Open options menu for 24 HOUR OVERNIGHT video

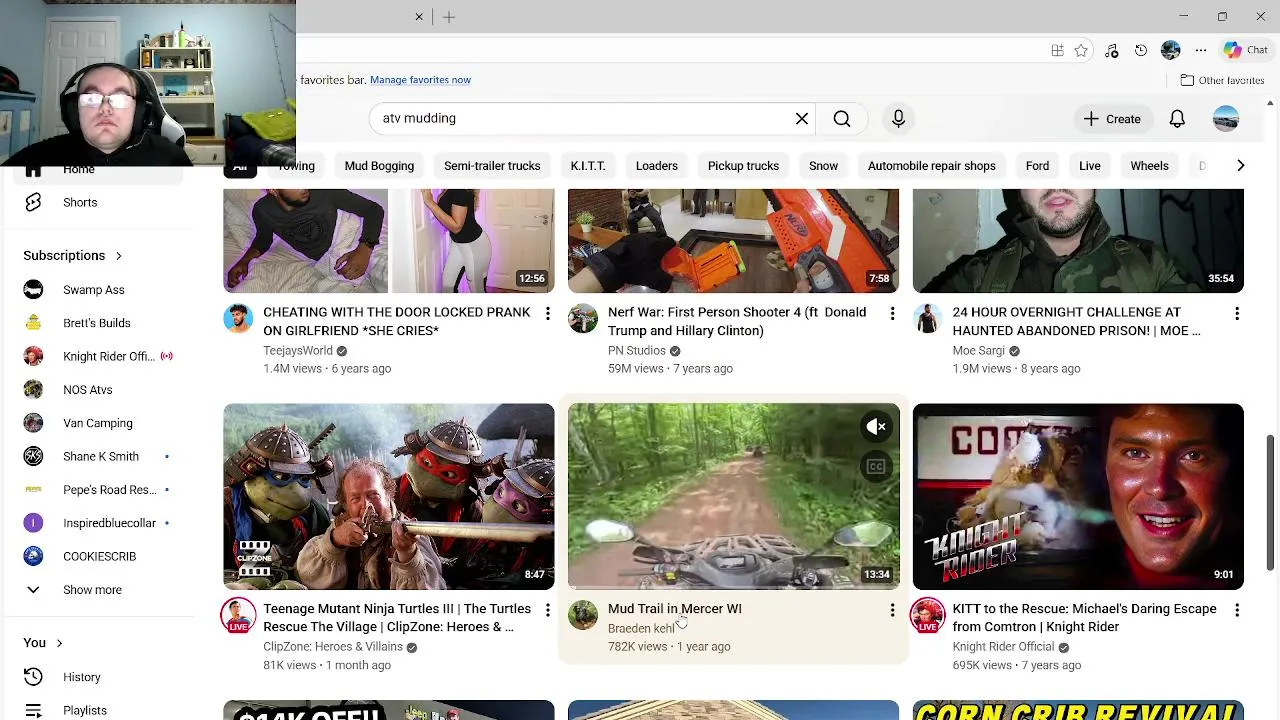[1237, 313]
